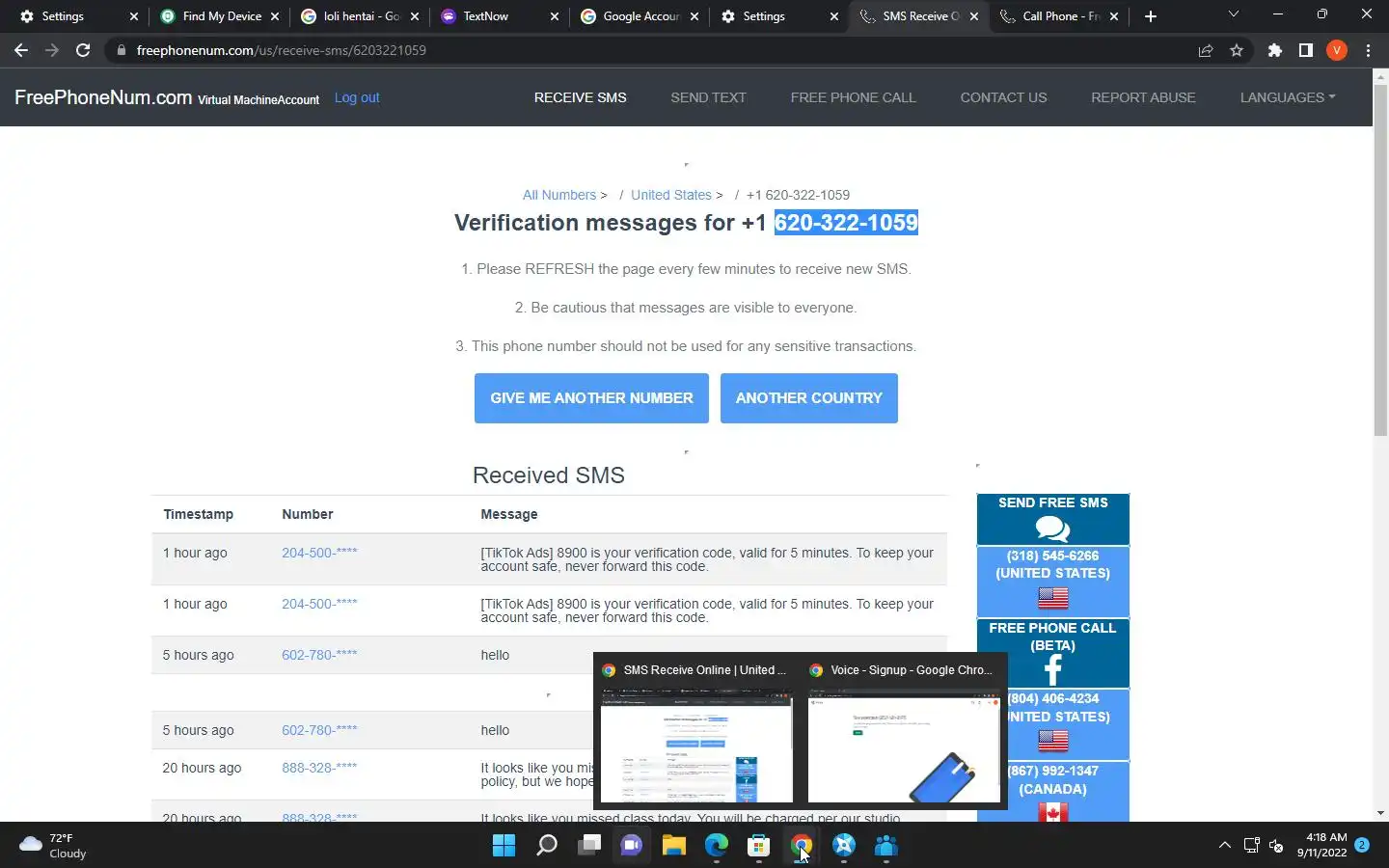
Task: Close the Find My Device tab
Action: coord(274,16)
